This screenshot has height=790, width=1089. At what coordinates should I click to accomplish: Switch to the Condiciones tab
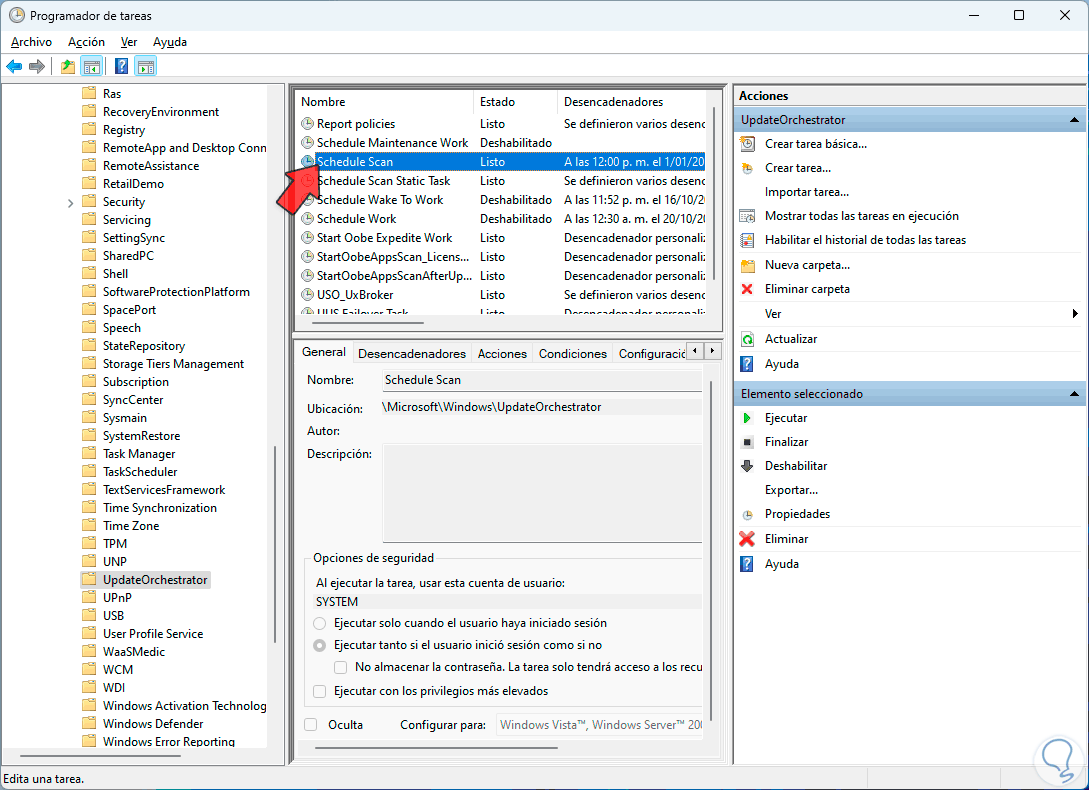[x=572, y=354]
